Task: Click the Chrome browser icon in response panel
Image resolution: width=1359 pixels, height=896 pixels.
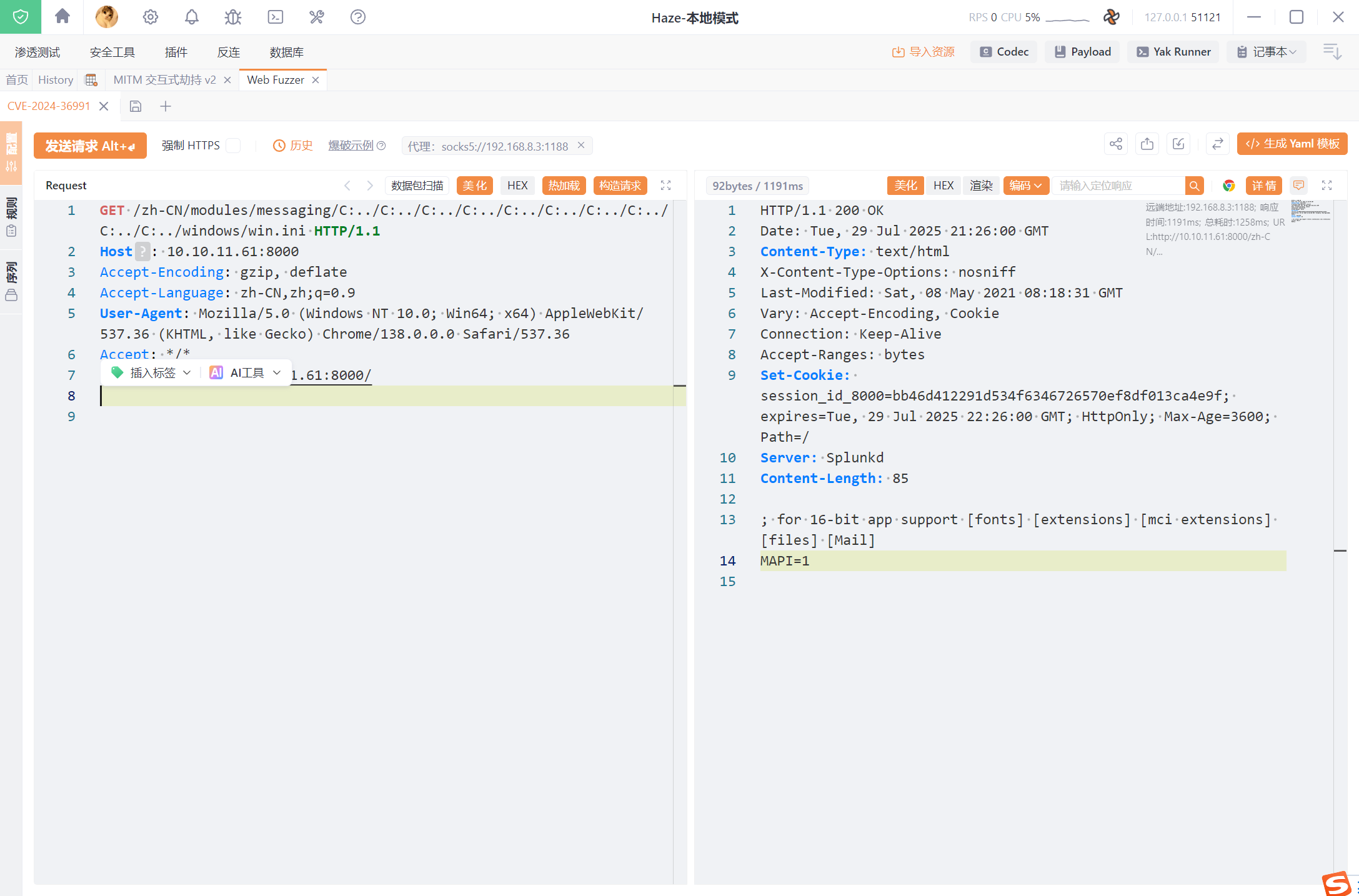Action: pyautogui.click(x=1228, y=186)
